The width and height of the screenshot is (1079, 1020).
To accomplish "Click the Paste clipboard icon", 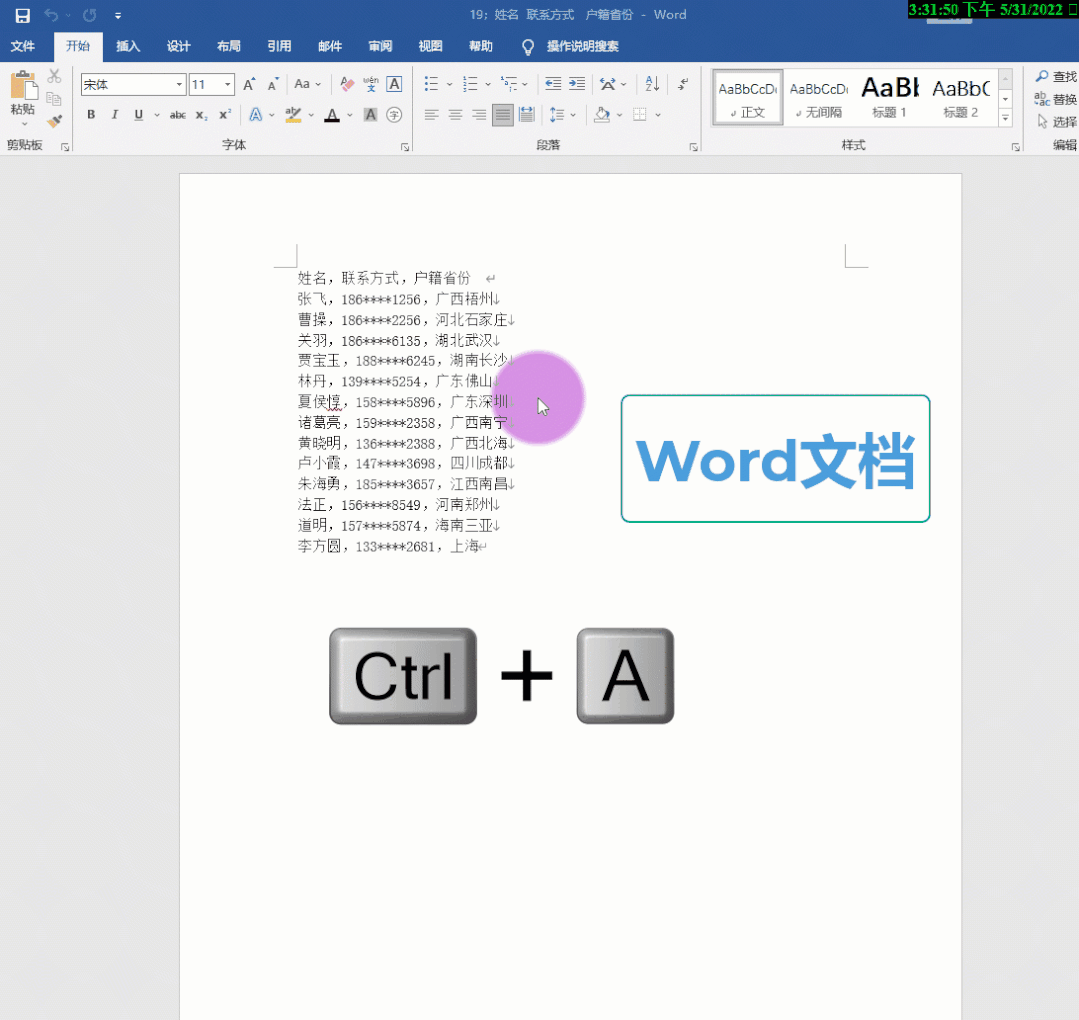I will pyautogui.click(x=23, y=87).
